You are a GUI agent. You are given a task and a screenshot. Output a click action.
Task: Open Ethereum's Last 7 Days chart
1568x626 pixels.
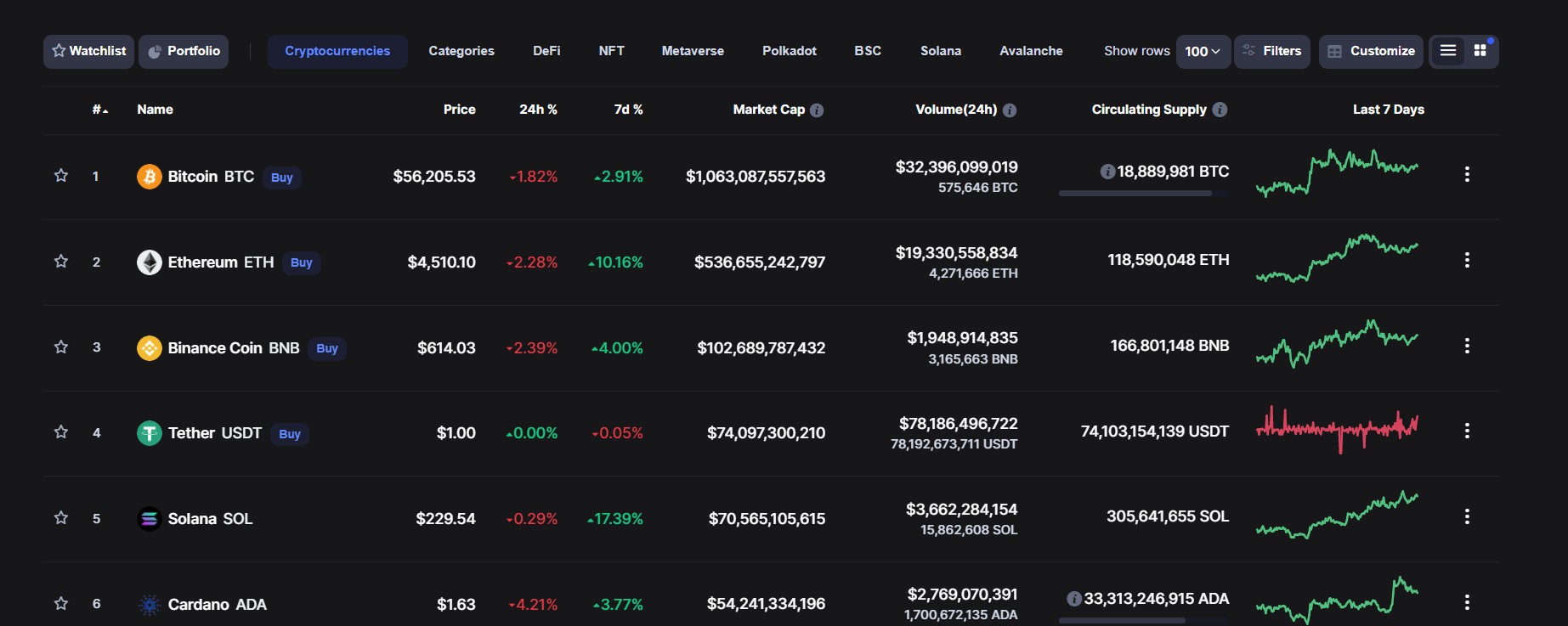(1337, 258)
